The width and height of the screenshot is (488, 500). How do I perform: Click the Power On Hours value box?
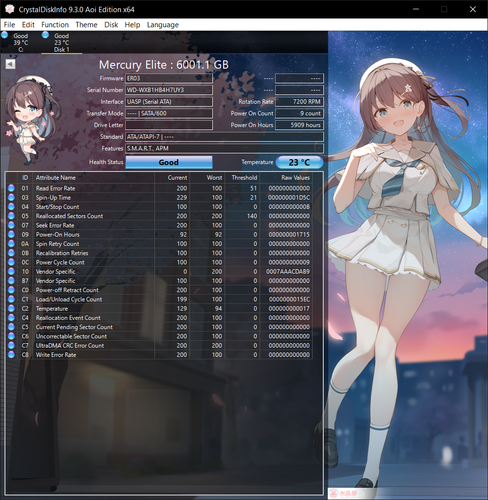[x=299, y=125]
